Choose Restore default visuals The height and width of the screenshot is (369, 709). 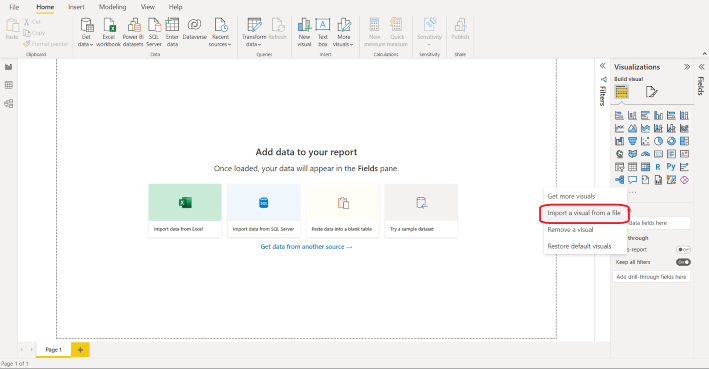(586, 246)
